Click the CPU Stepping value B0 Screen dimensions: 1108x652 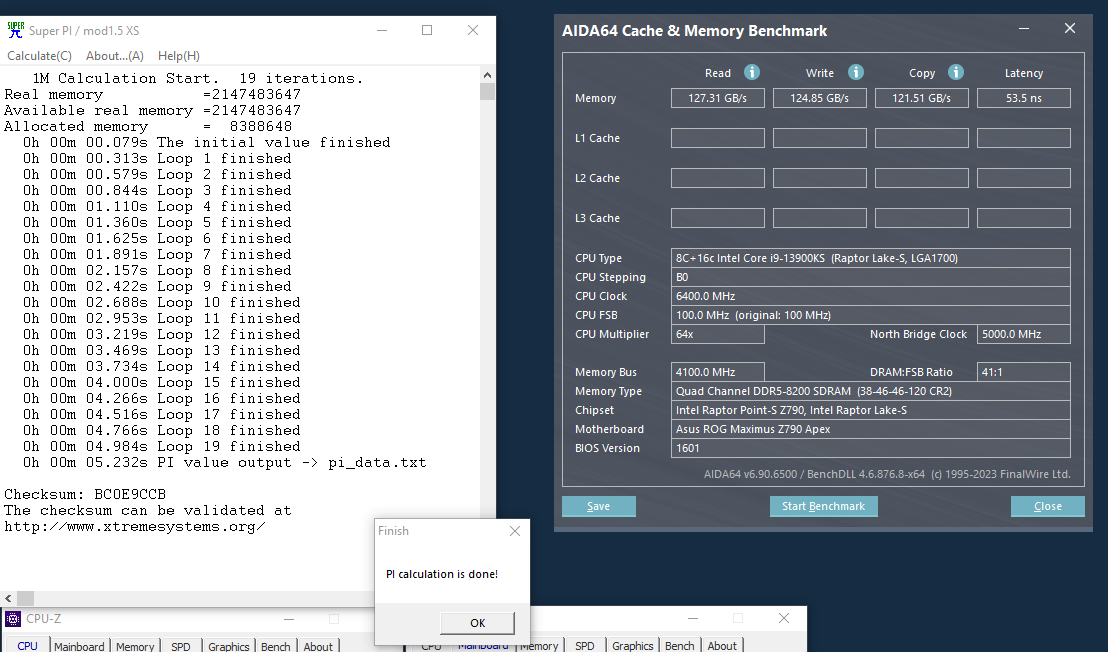click(871, 277)
